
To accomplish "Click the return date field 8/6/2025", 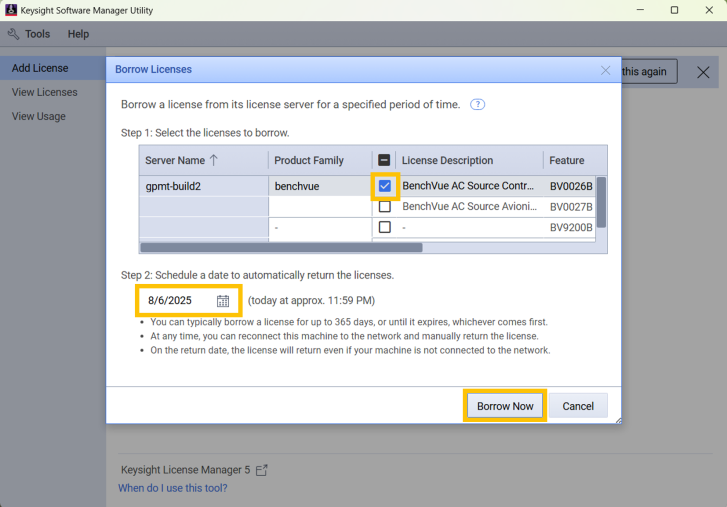I will [x=188, y=300].
